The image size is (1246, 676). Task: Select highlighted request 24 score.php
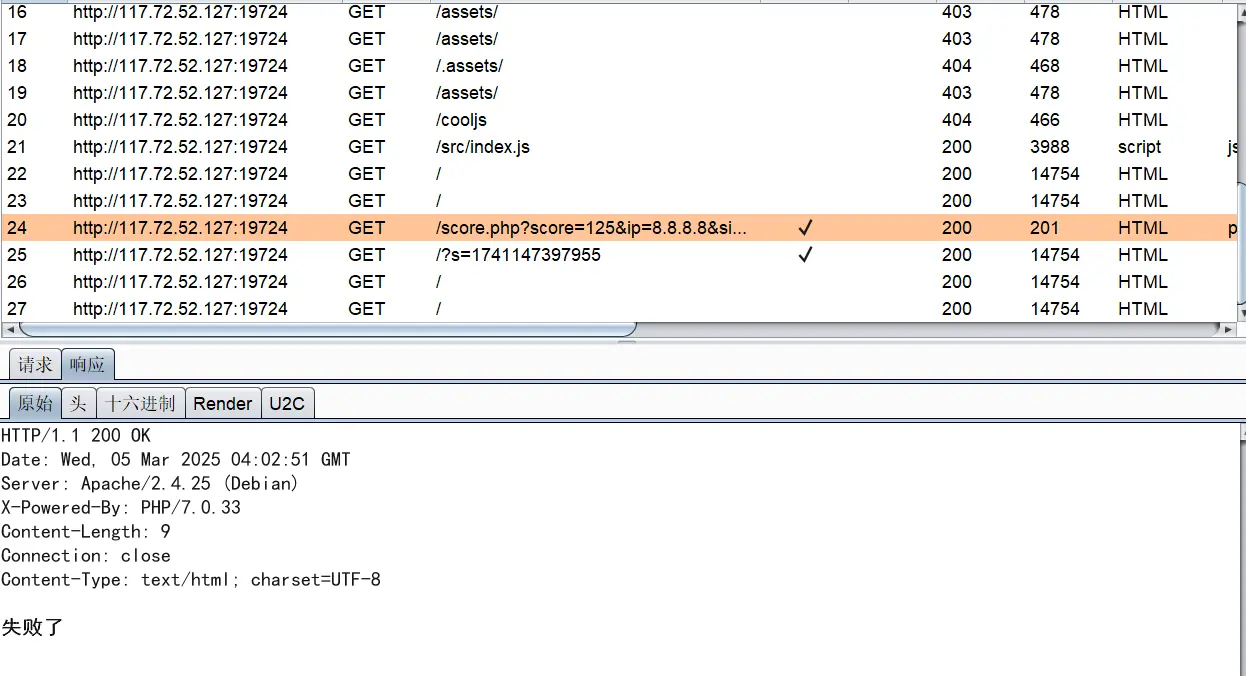(x=590, y=228)
